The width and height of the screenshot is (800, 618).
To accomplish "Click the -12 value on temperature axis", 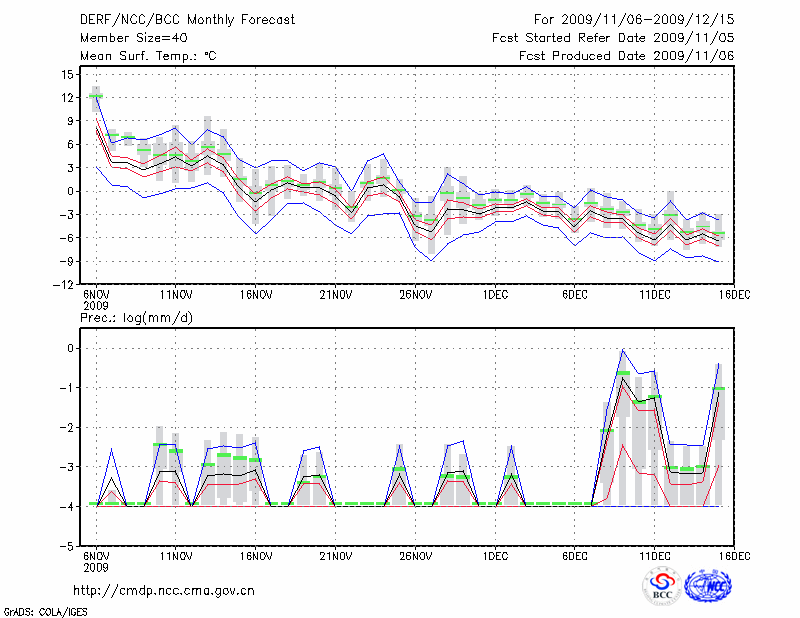I will [65, 285].
